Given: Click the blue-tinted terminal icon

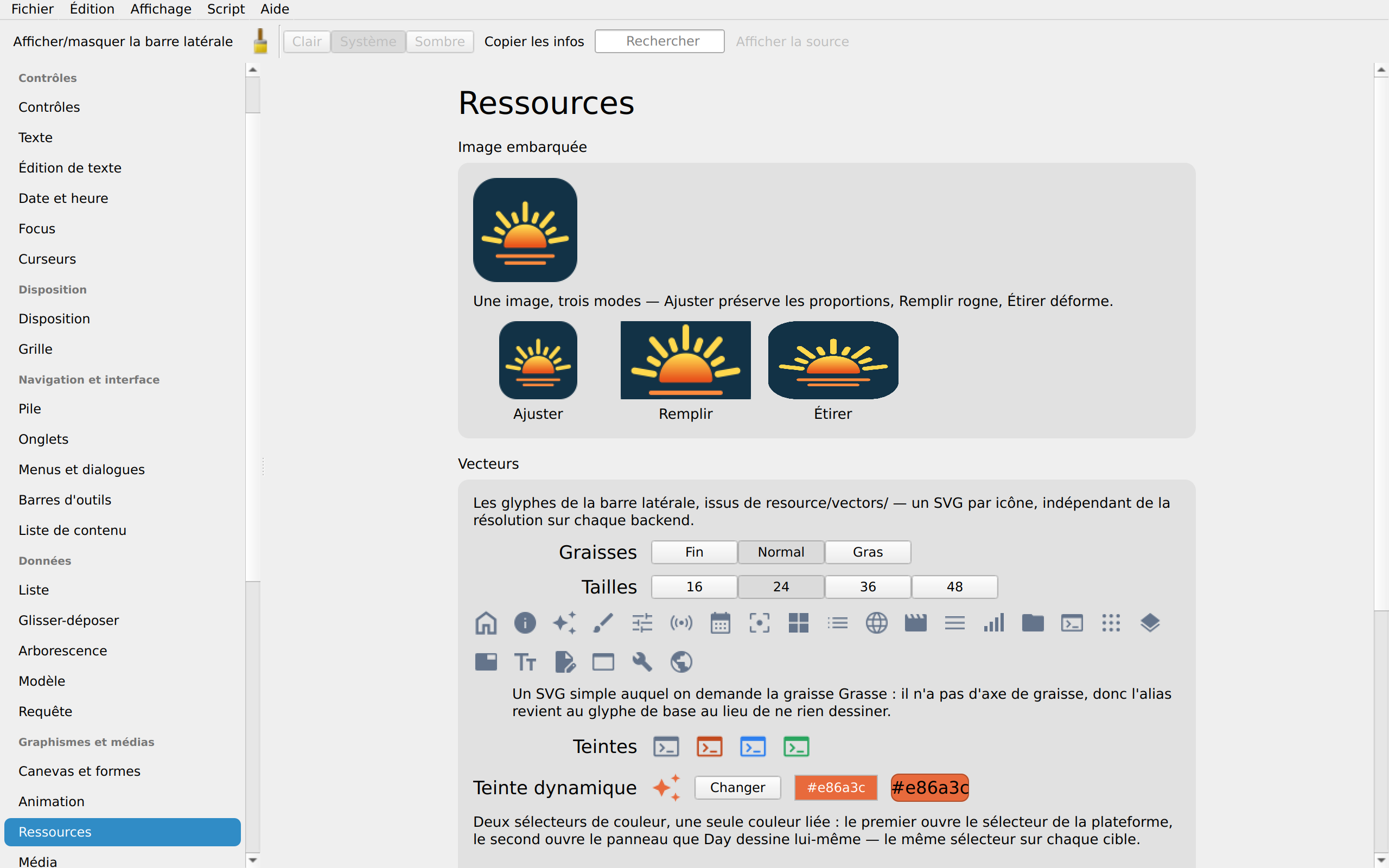Looking at the screenshot, I should (x=753, y=747).
